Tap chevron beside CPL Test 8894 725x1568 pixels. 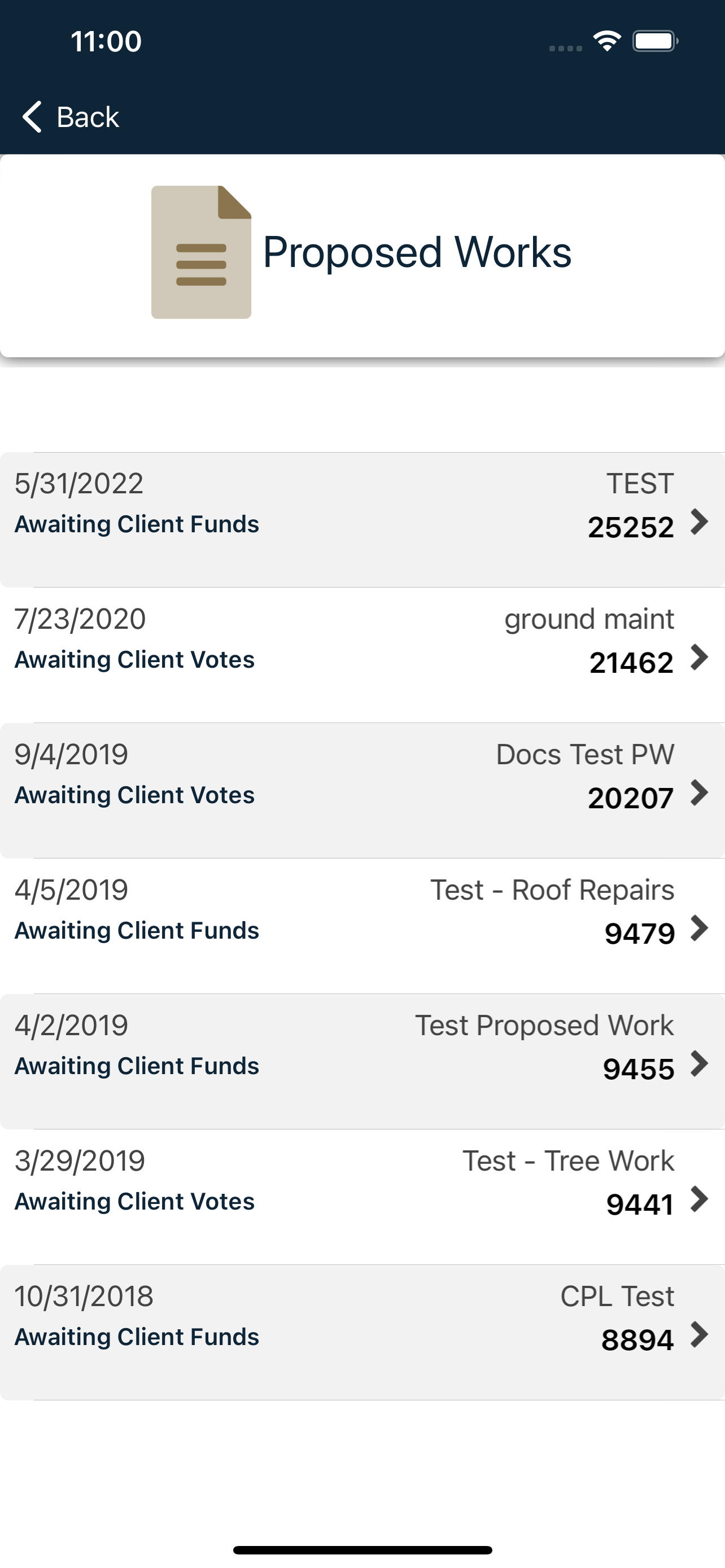coord(700,1334)
